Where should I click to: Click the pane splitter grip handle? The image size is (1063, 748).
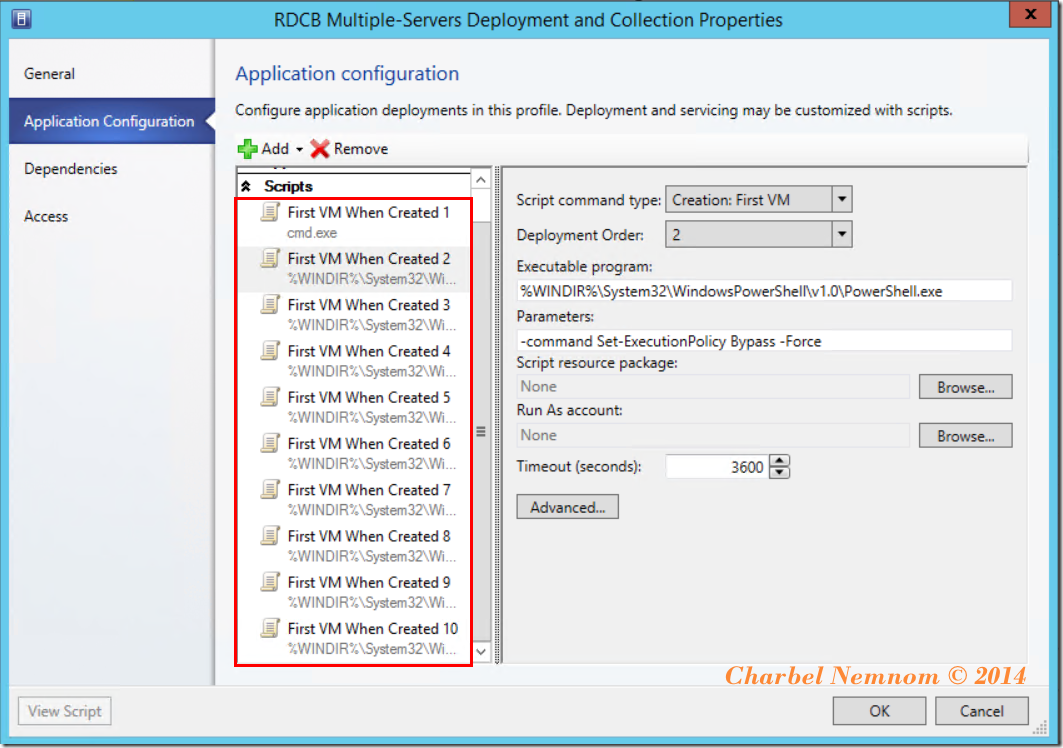pos(498,414)
